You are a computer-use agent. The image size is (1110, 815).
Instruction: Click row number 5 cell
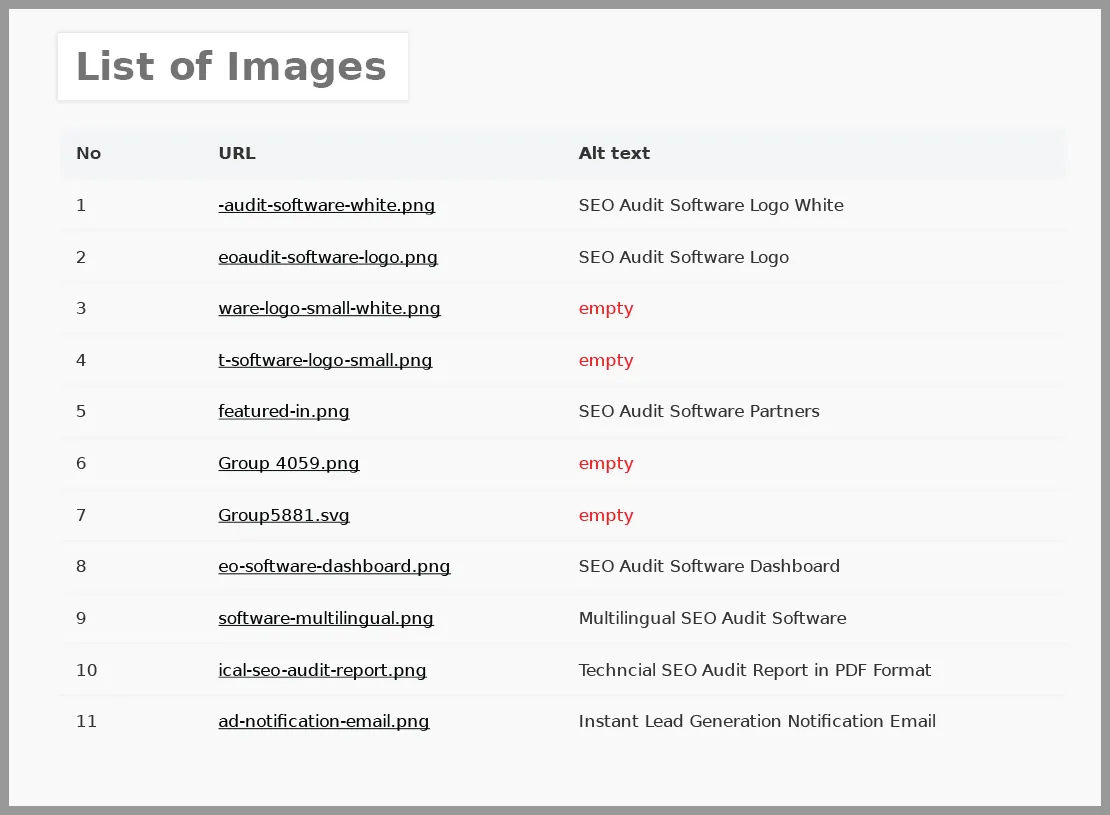(x=81, y=411)
